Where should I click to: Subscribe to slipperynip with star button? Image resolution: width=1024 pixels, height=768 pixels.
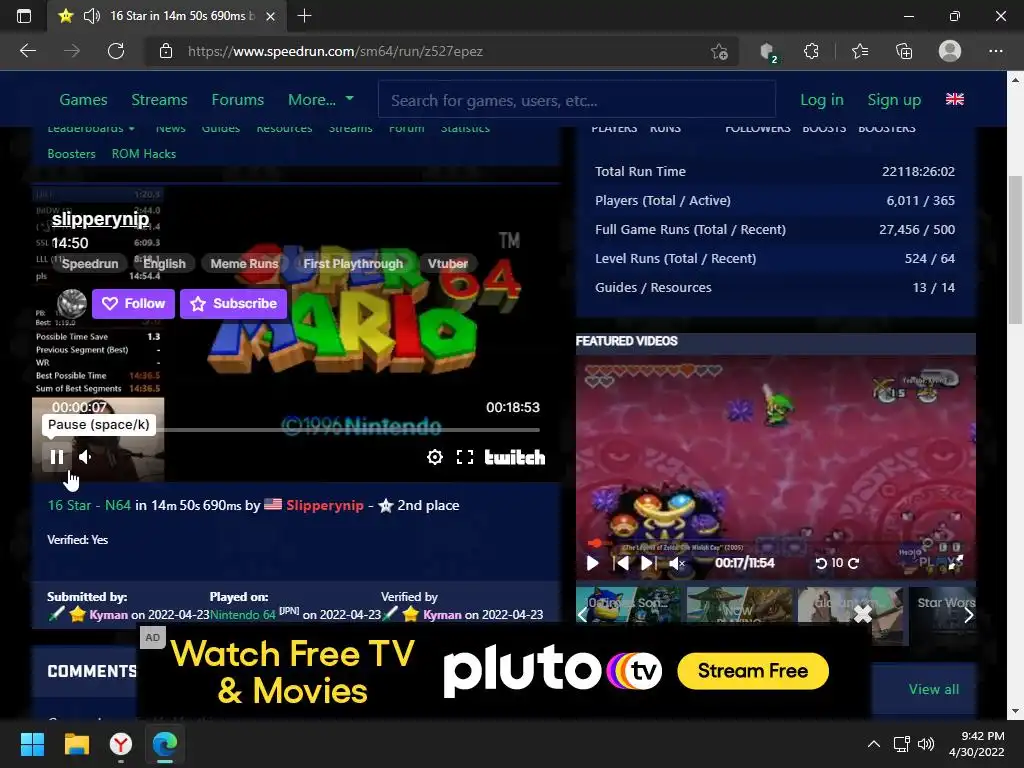pyautogui.click(x=234, y=304)
